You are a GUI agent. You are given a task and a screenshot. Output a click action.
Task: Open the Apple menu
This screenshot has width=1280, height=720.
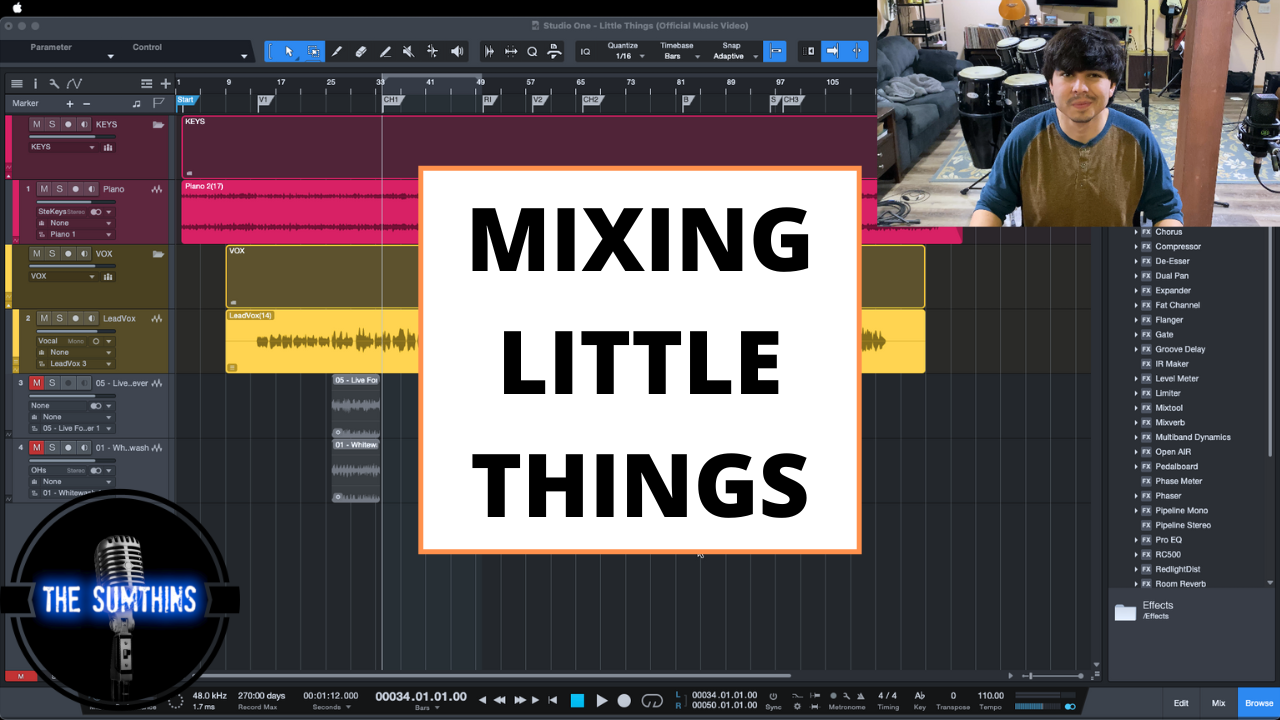coord(17,8)
